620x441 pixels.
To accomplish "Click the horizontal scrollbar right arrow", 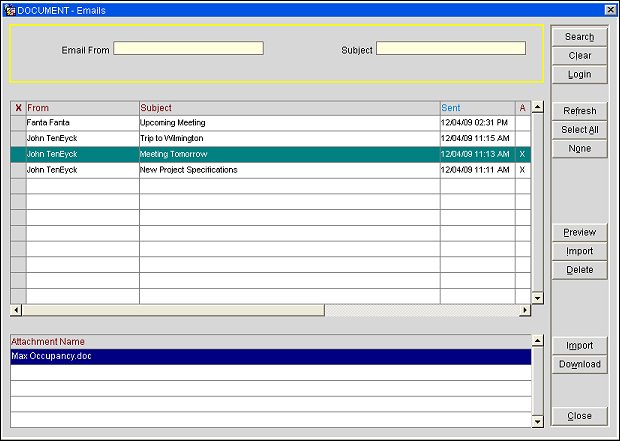I will point(525,311).
